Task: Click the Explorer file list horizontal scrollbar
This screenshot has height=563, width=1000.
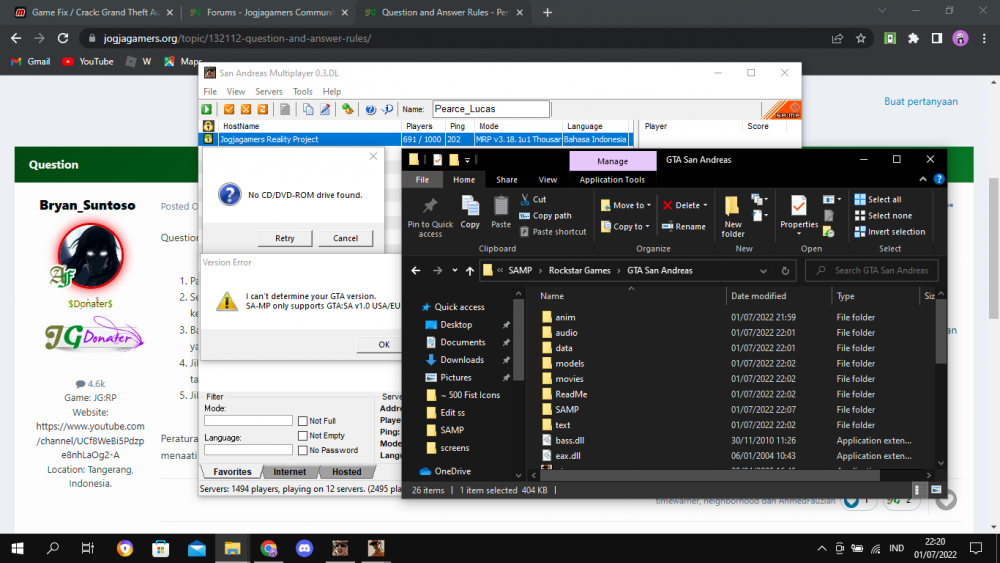Action: click(x=710, y=475)
